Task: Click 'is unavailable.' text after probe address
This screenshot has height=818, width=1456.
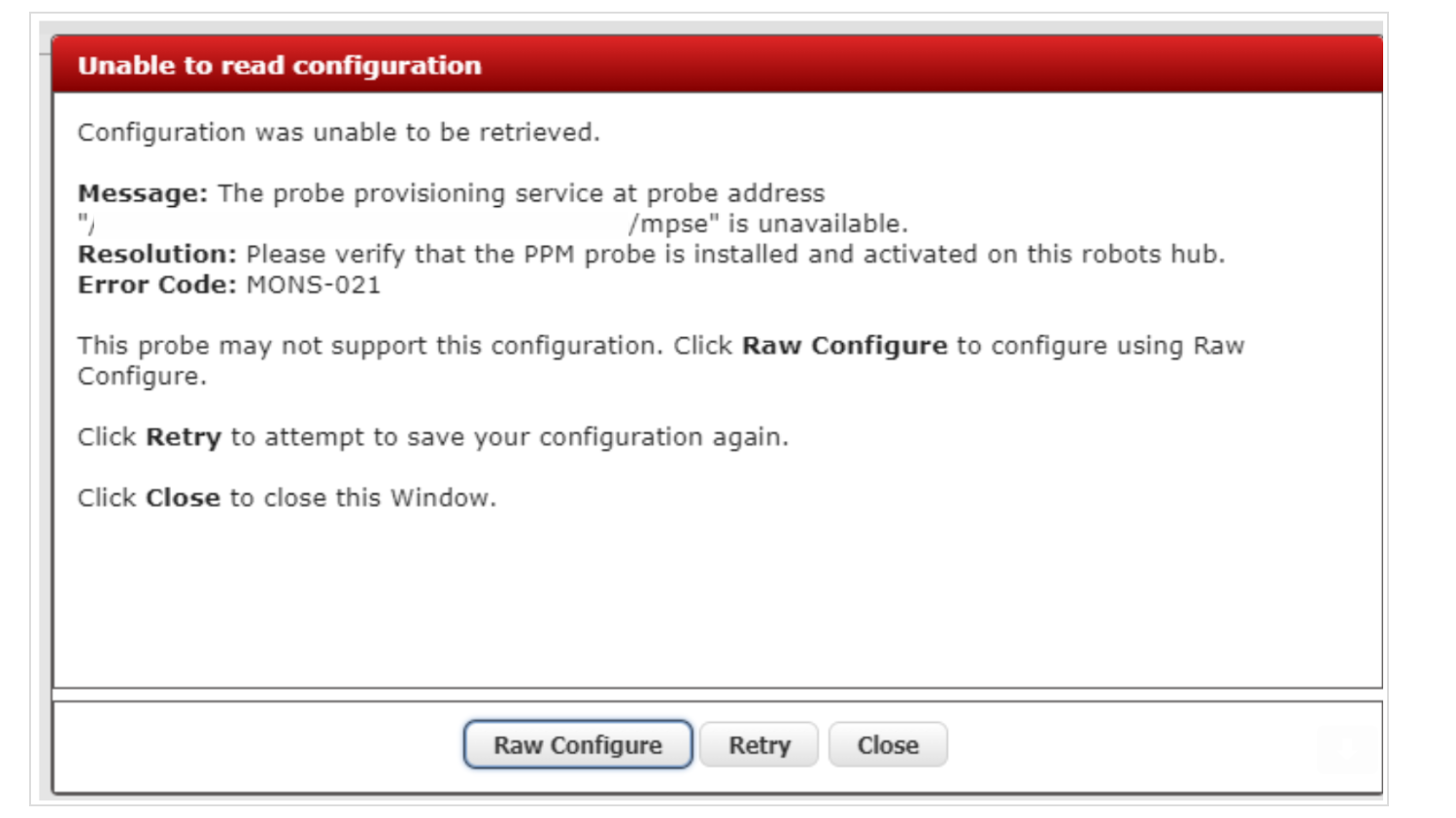Action: tap(818, 224)
